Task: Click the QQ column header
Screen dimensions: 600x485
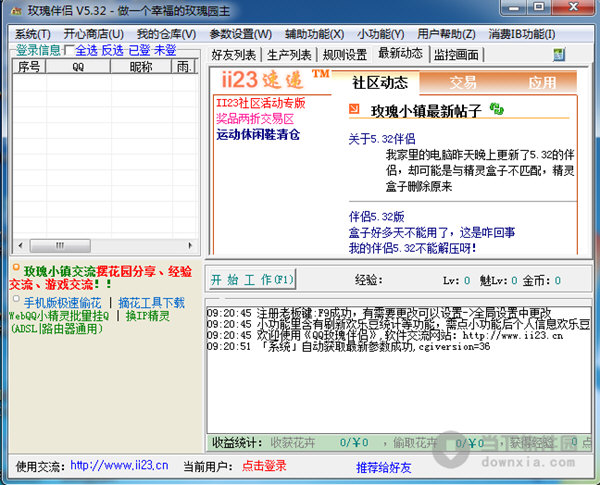Action: 78,67
